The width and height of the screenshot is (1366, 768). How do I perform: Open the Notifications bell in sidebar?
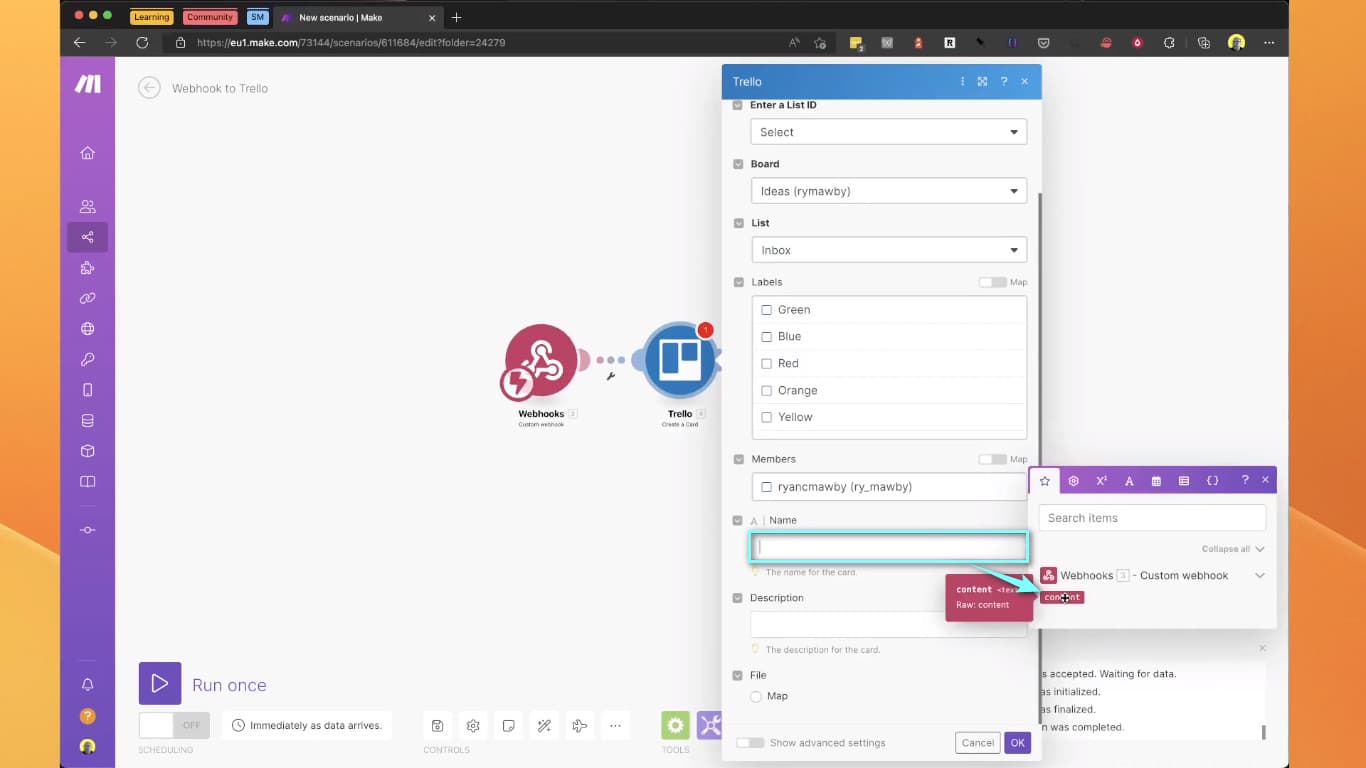[x=87, y=685]
